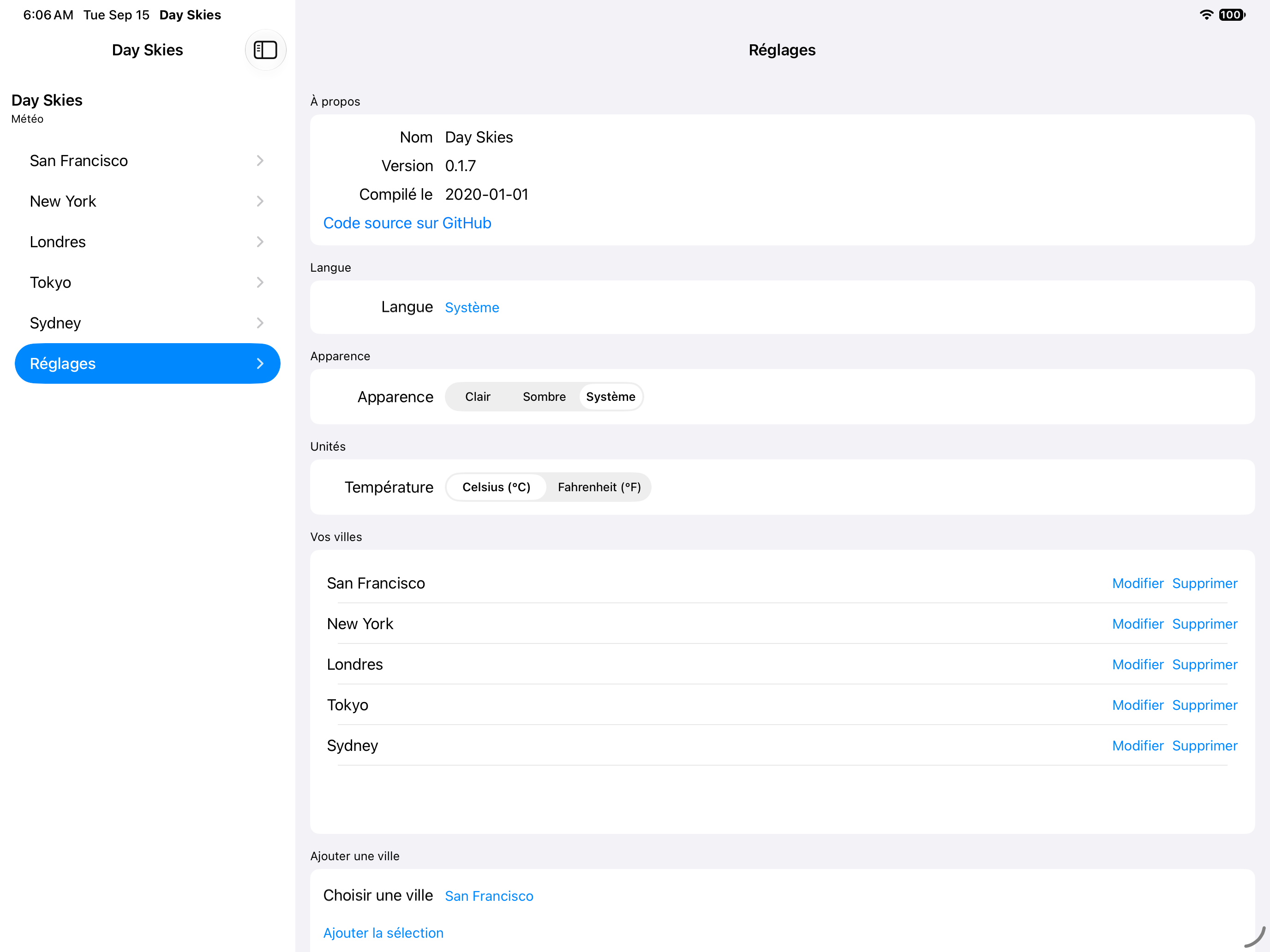Select Réglages in the sidebar
This screenshot has height=952, width=1270.
pyautogui.click(x=148, y=363)
